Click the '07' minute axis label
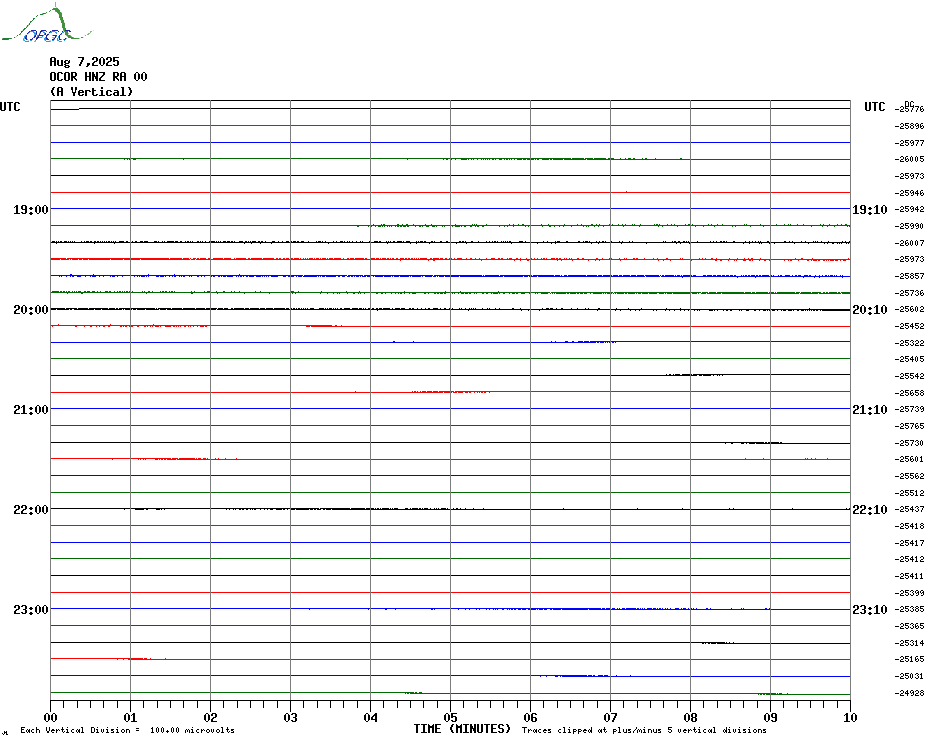The image size is (930, 744). (x=610, y=718)
